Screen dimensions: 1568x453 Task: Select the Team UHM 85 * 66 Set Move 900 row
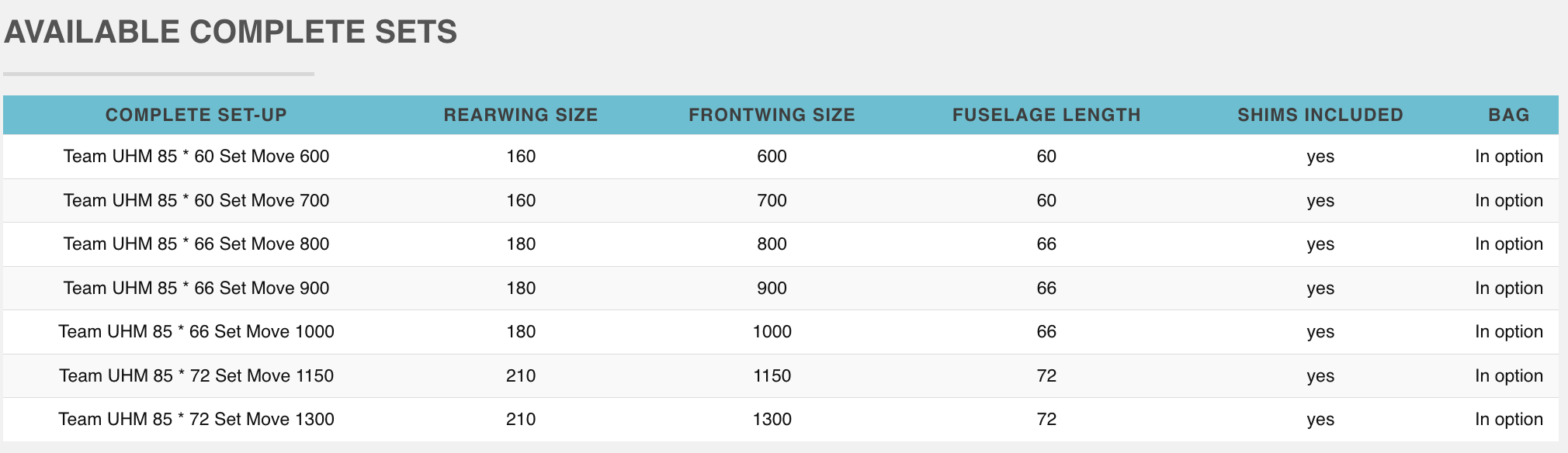coord(781,289)
